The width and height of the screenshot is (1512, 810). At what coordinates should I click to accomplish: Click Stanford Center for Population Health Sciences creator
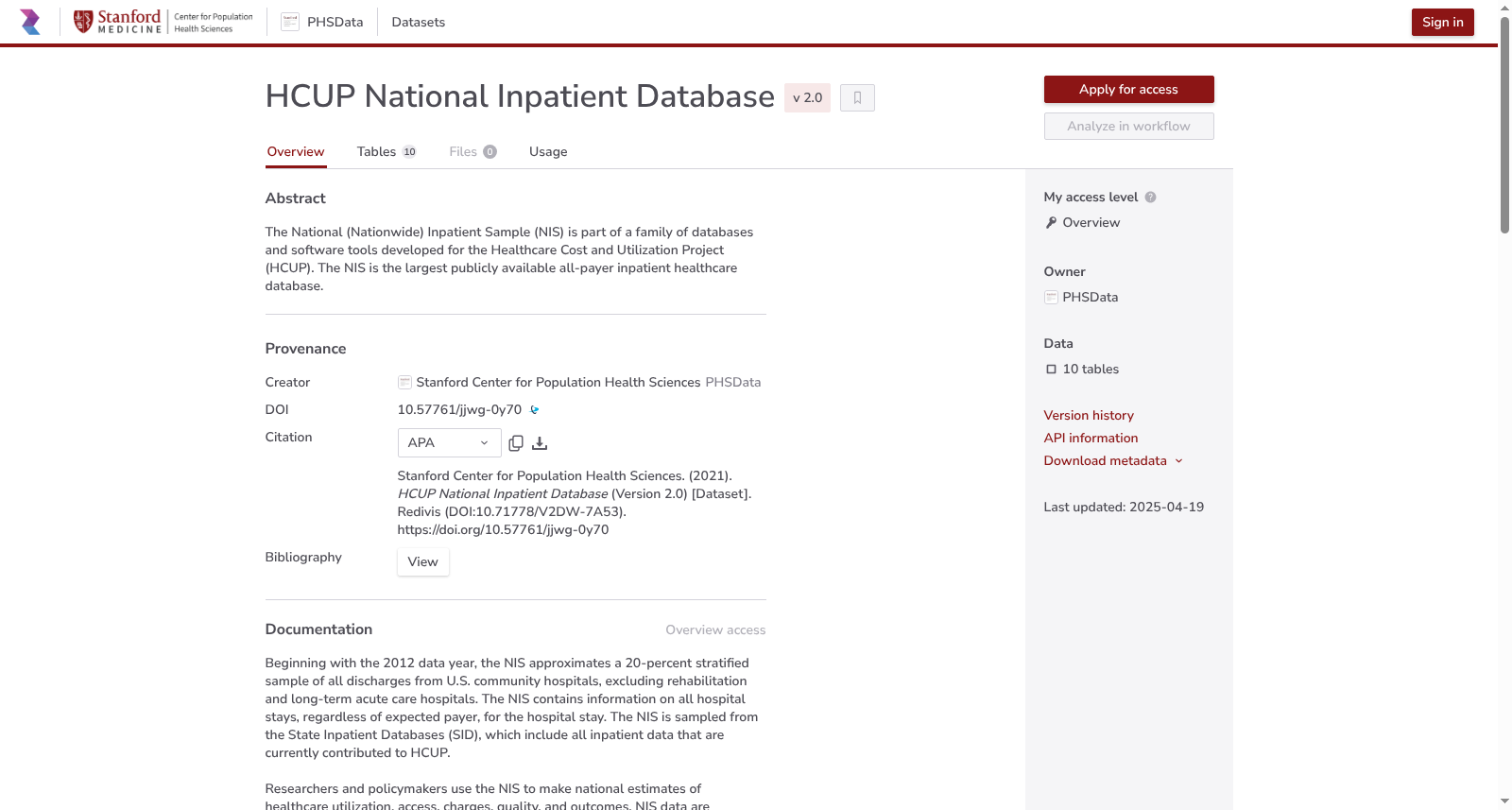[x=558, y=383]
